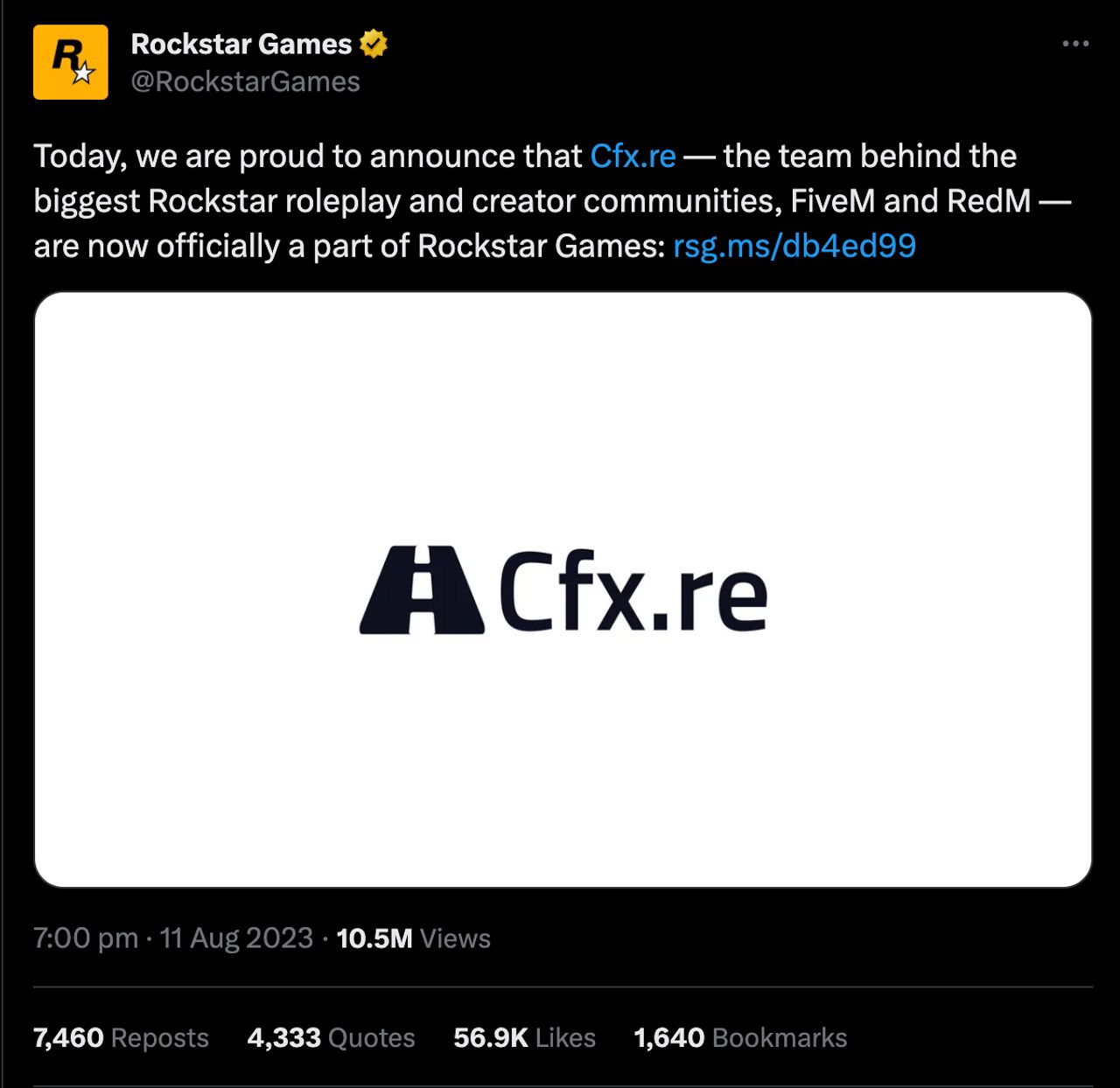Click the 1,640 Bookmarks count

pyautogui.click(x=740, y=1038)
